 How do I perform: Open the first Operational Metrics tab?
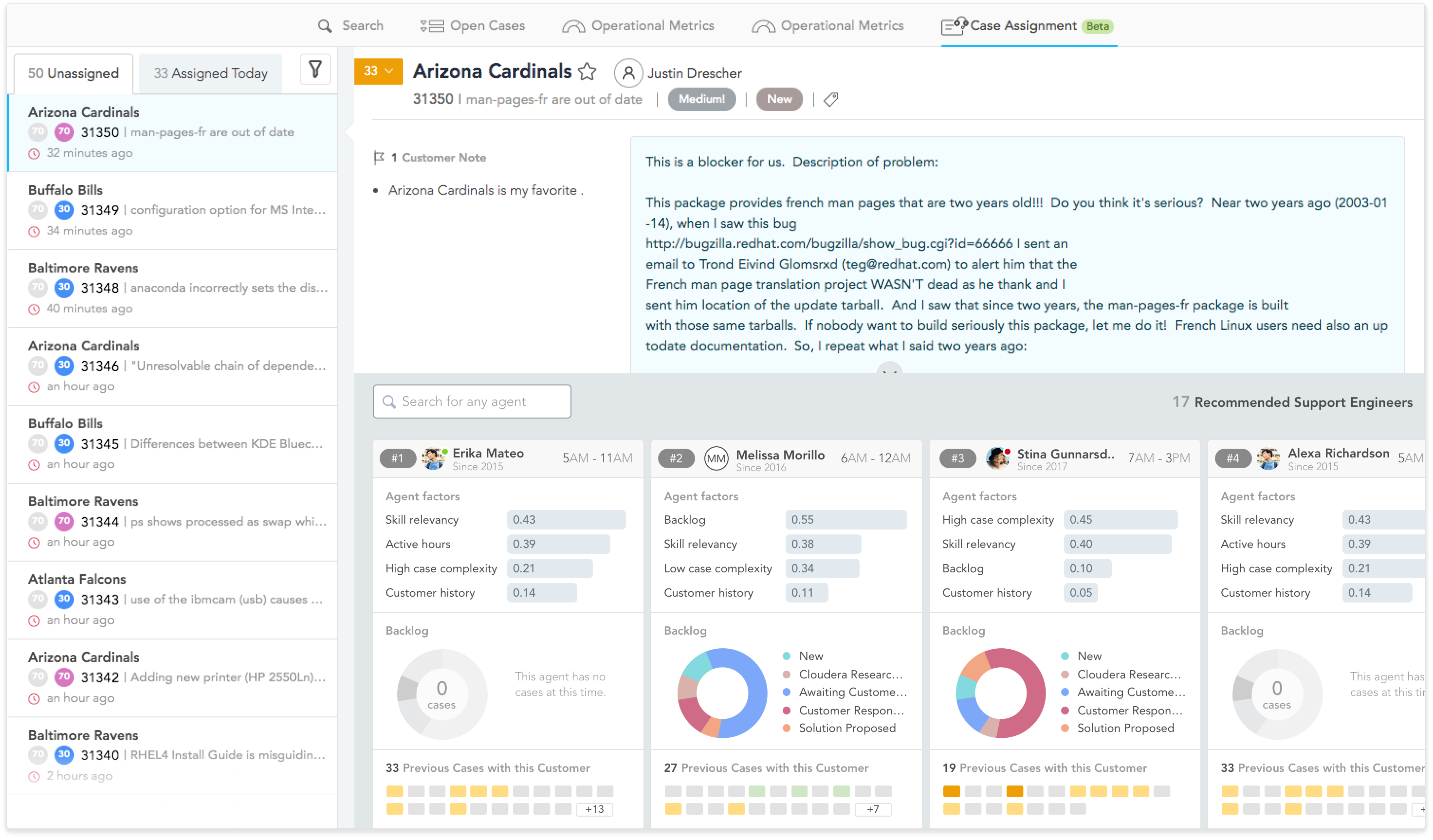[638, 26]
